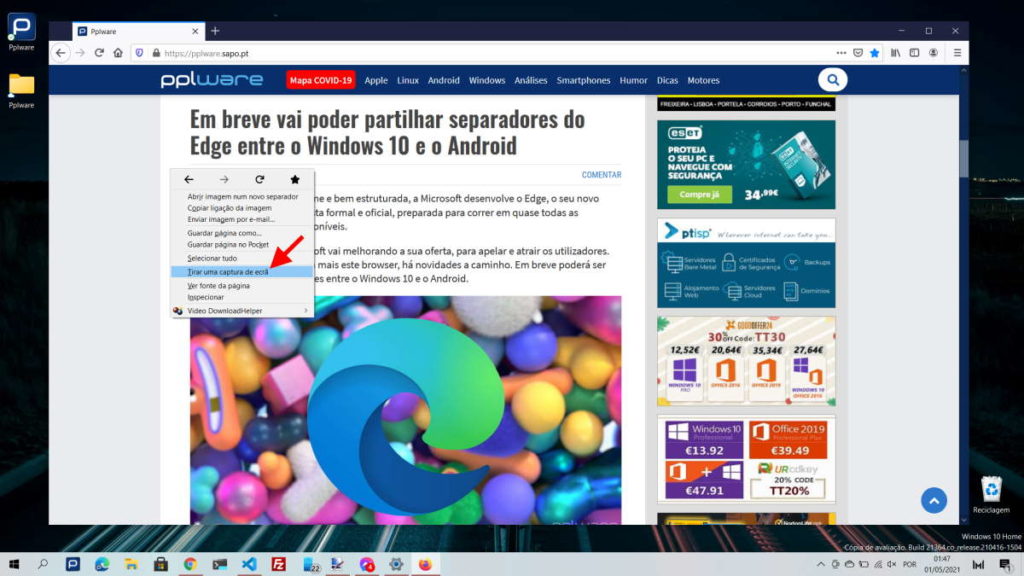This screenshot has height=576, width=1024.
Task: Toggle the bookmark star for this page
Action: [875, 52]
